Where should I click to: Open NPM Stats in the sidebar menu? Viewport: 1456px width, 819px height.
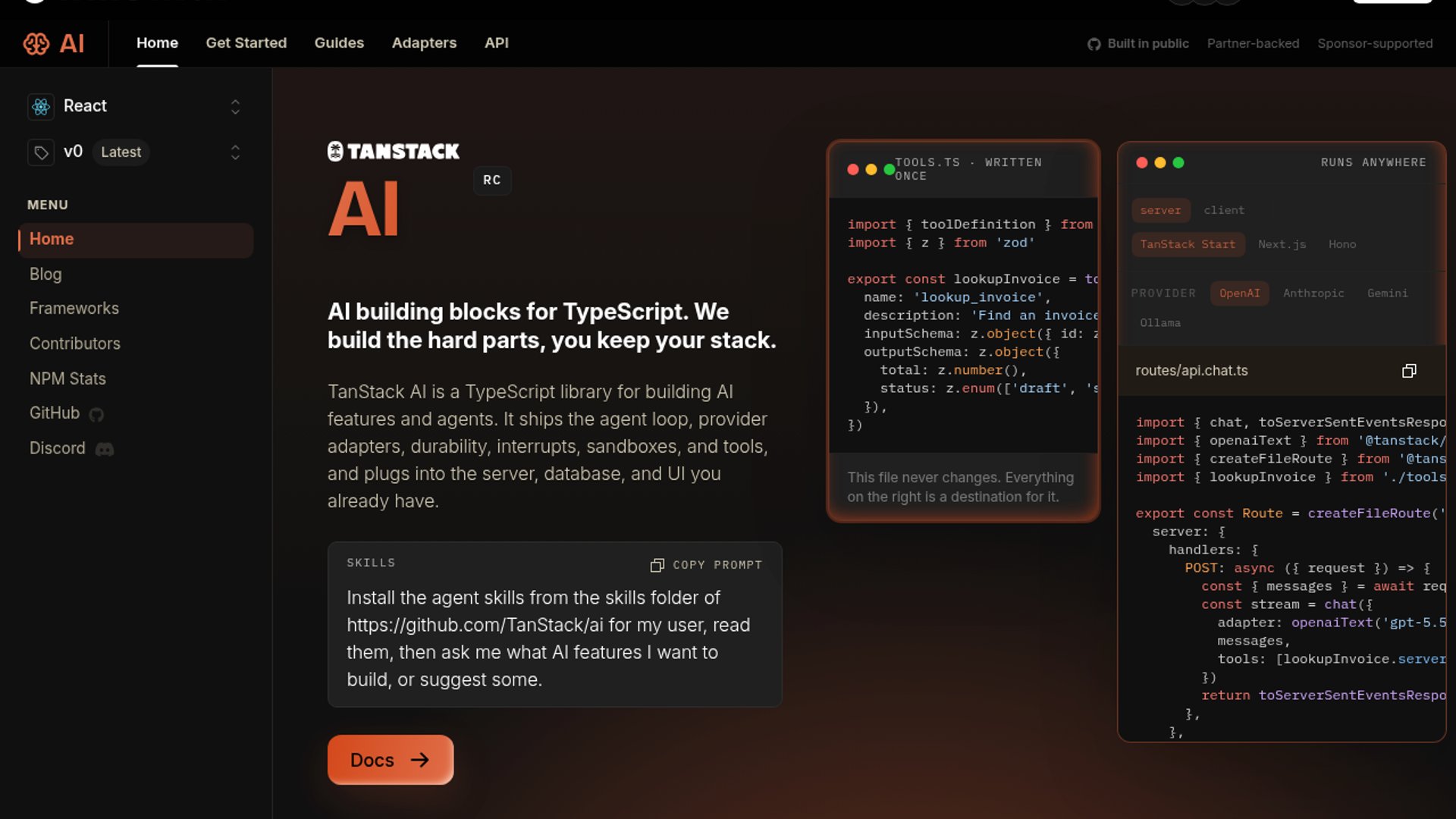[67, 378]
